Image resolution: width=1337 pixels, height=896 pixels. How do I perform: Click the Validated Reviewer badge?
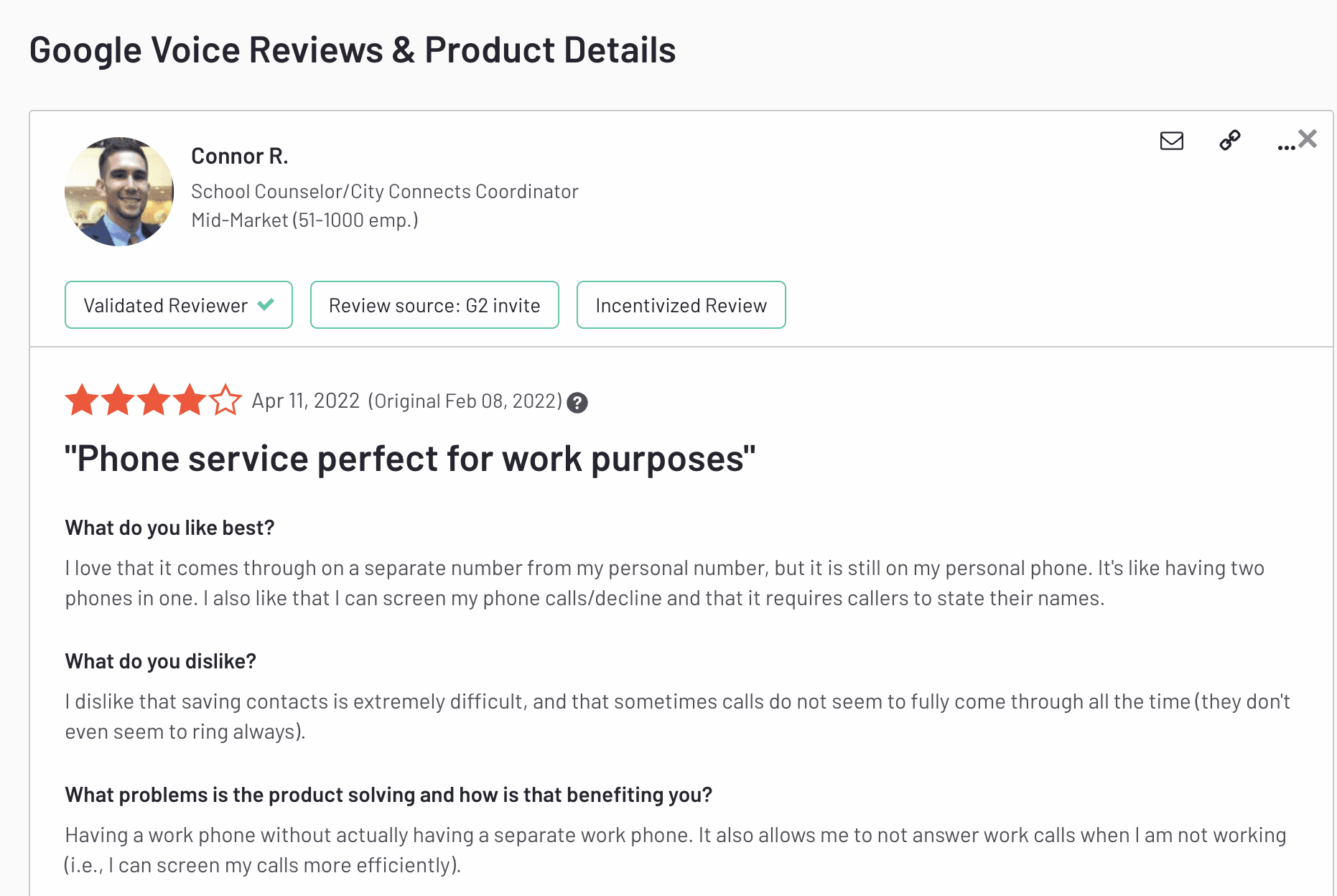179,305
